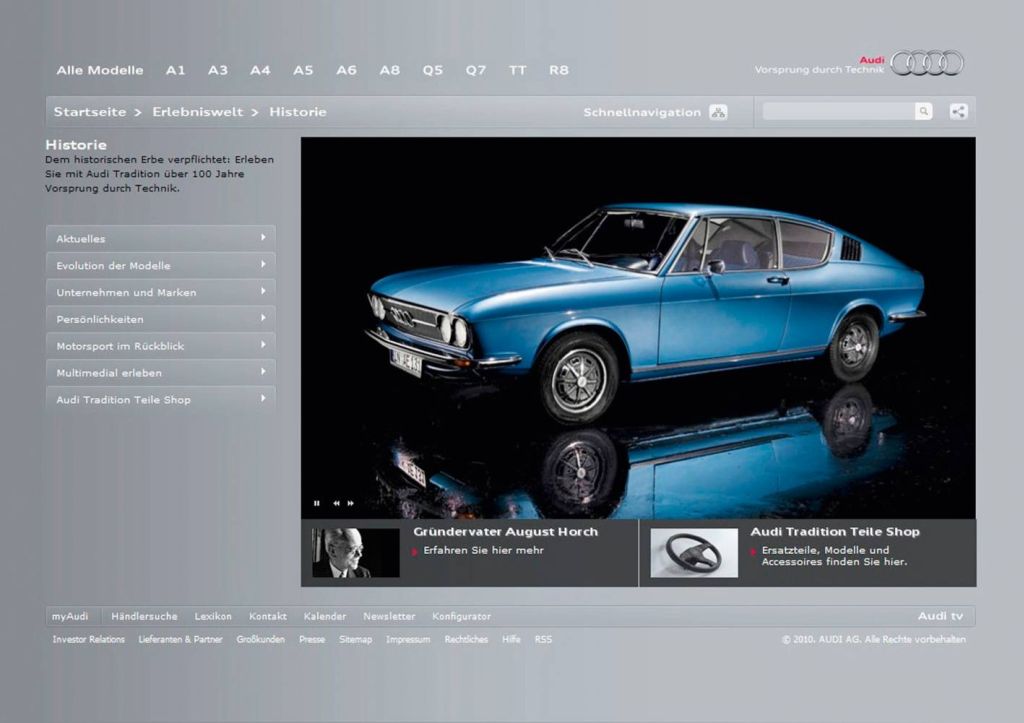This screenshot has height=723, width=1024.
Task: Select the R8 model tab
Action: (x=559, y=70)
